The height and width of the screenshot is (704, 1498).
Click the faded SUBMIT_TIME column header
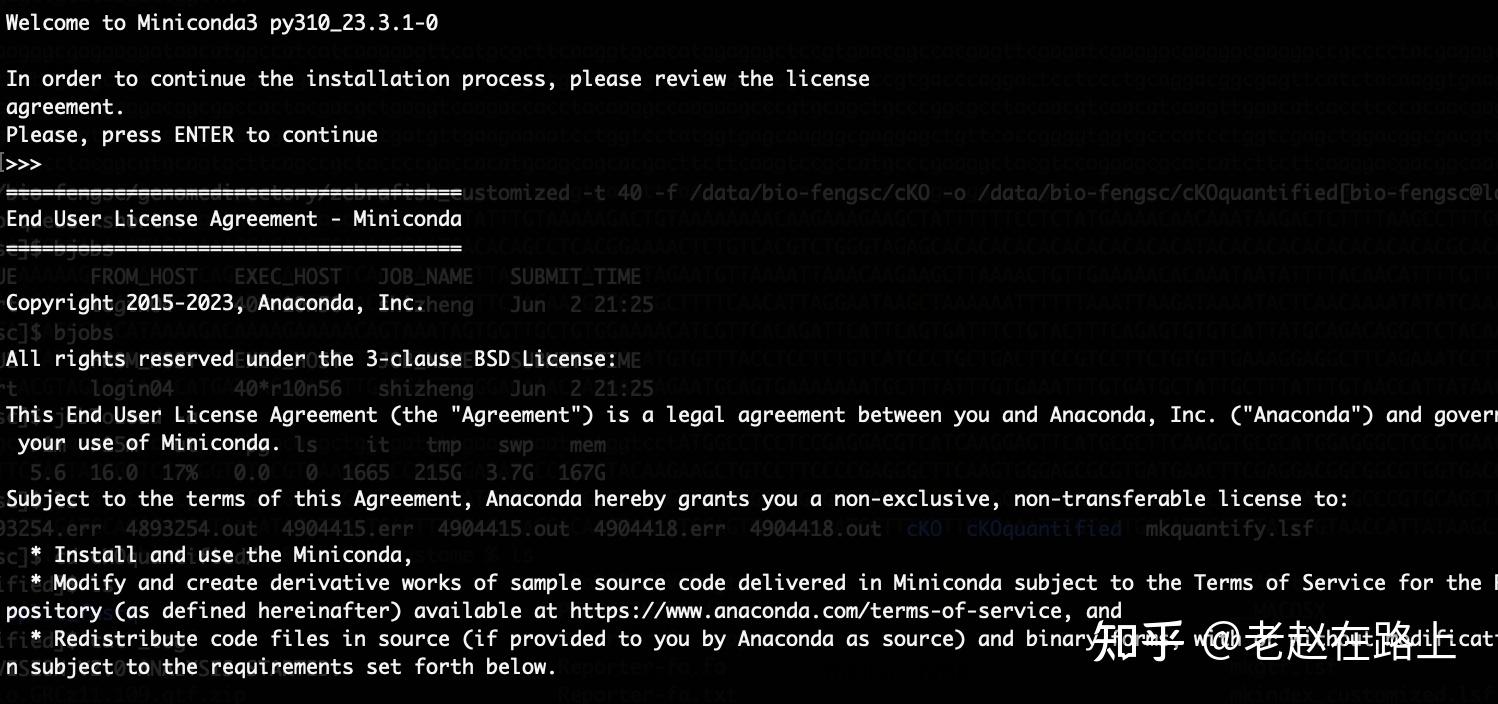pos(576,276)
